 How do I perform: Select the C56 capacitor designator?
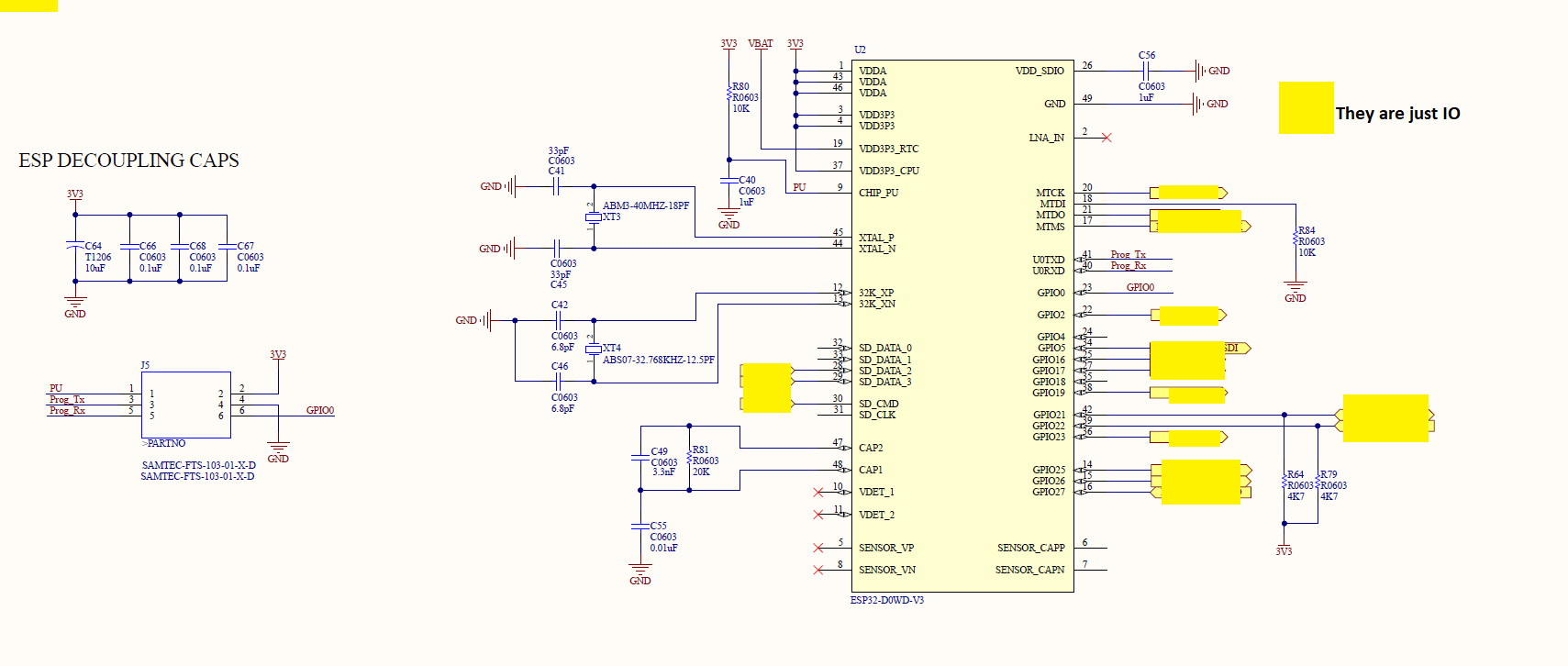point(1147,55)
